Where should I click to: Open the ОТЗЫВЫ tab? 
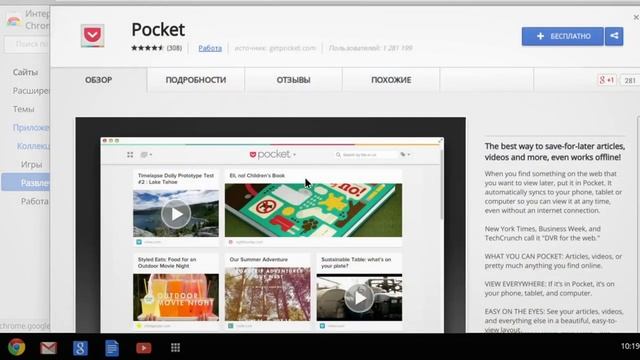293,80
